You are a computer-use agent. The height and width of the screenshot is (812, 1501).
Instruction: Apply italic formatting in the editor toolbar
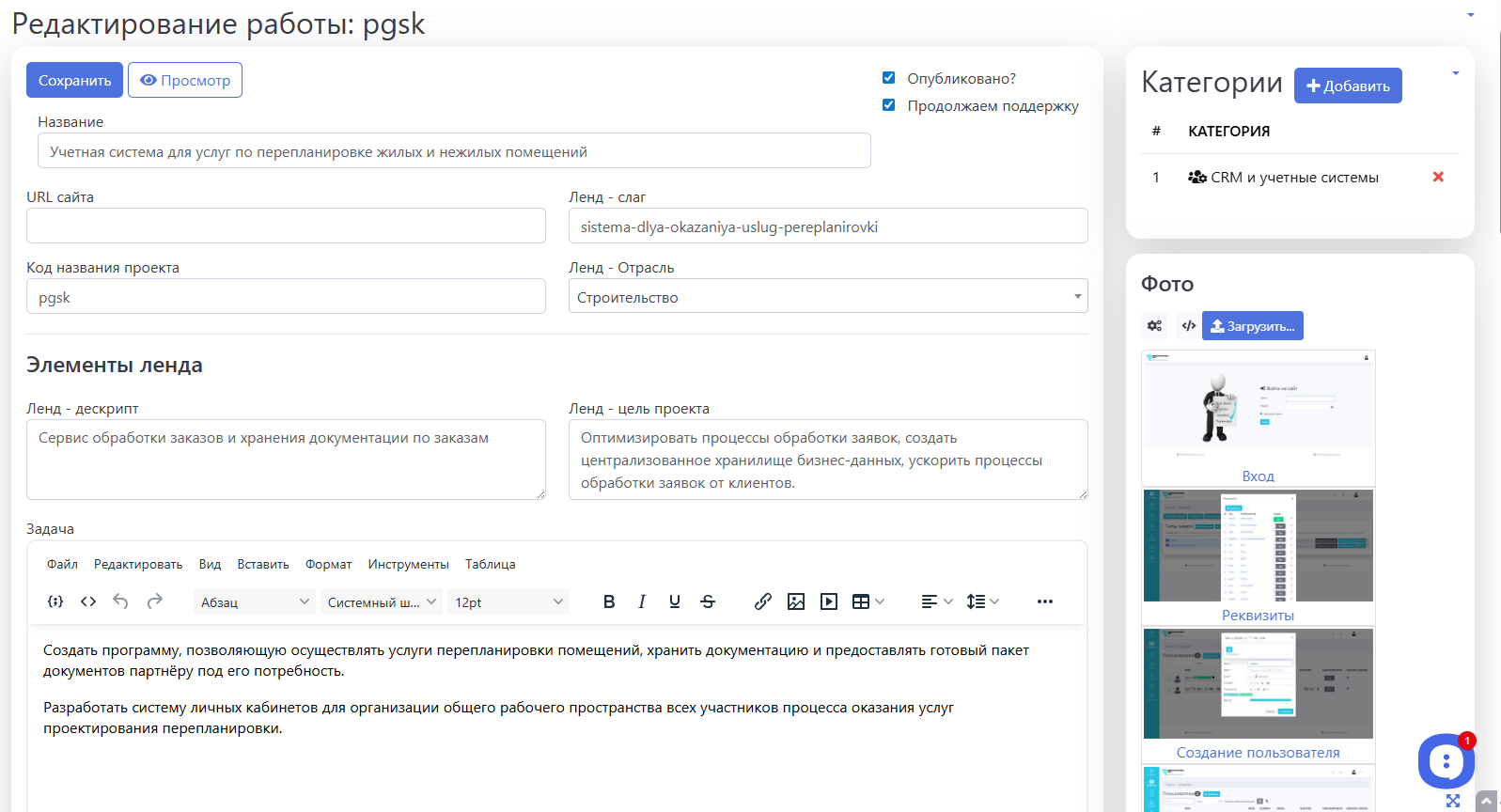pyautogui.click(x=642, y=601)
